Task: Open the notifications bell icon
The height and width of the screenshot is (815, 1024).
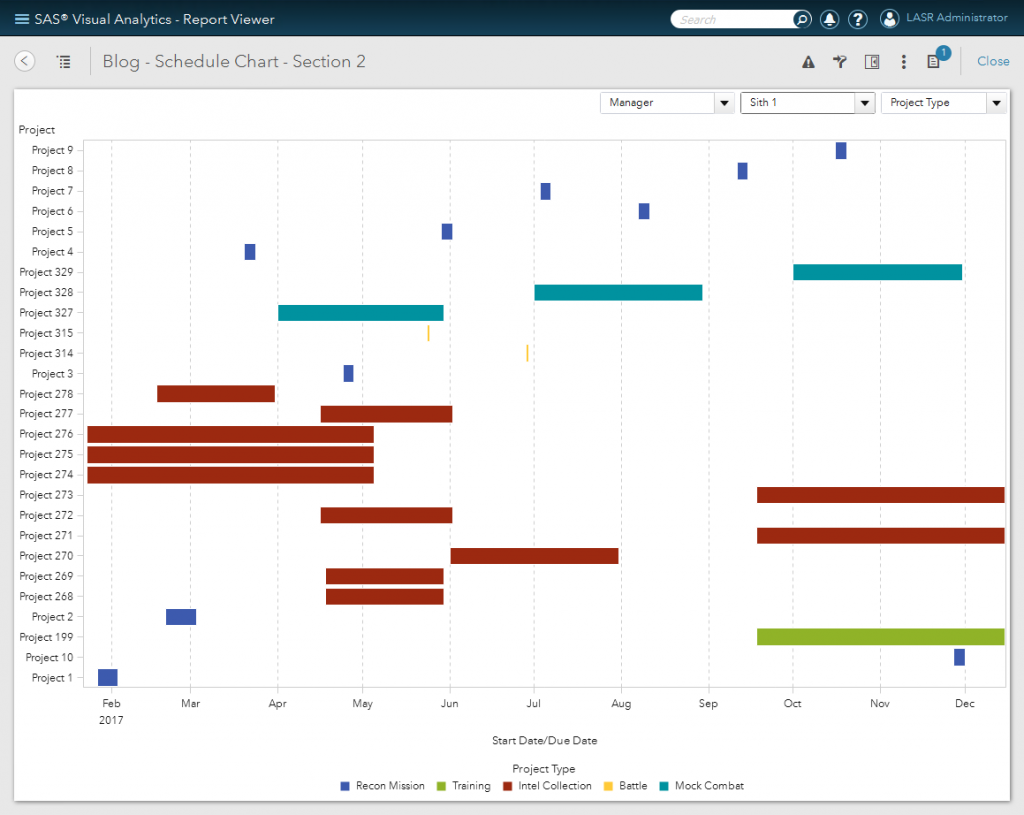Action: pyautogui.click(x=828, y=19)
